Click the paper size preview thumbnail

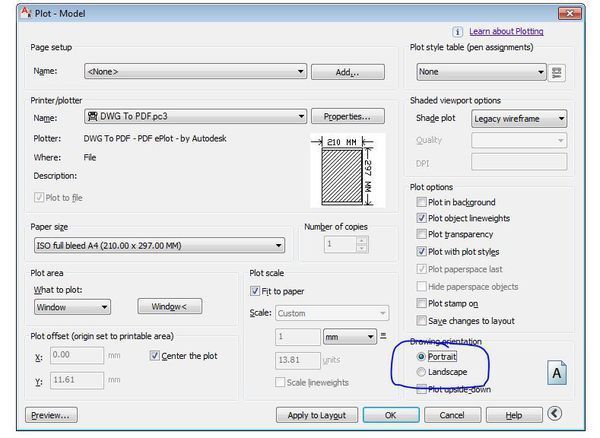coord(342,171)
